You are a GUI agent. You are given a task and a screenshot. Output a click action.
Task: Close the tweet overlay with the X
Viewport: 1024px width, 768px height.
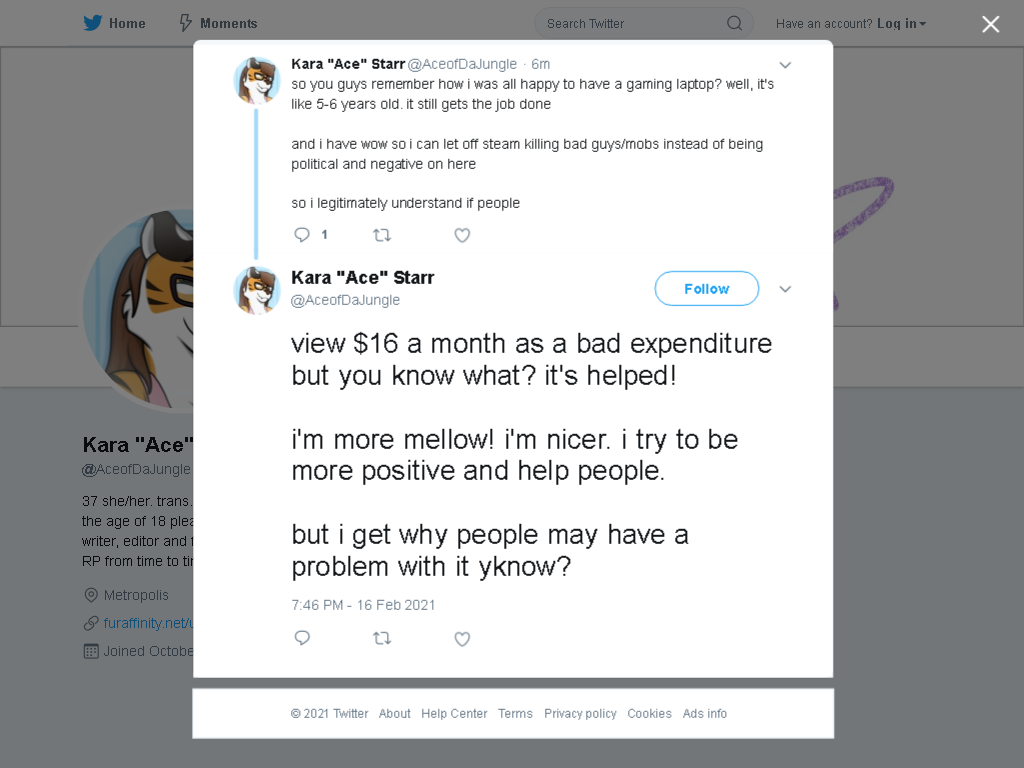991,24
